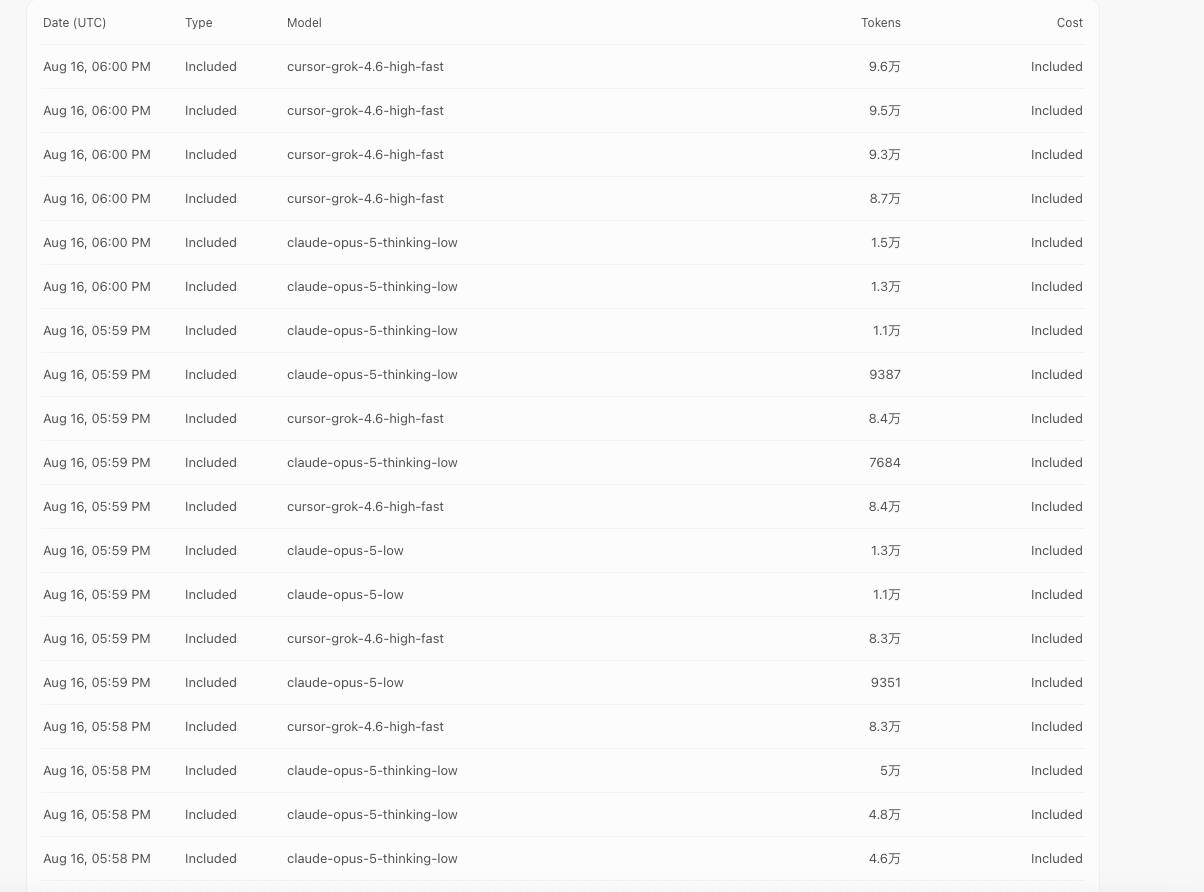Click the 7684 token count
The height and width of the screenshot is (892, 1204).
886,463
